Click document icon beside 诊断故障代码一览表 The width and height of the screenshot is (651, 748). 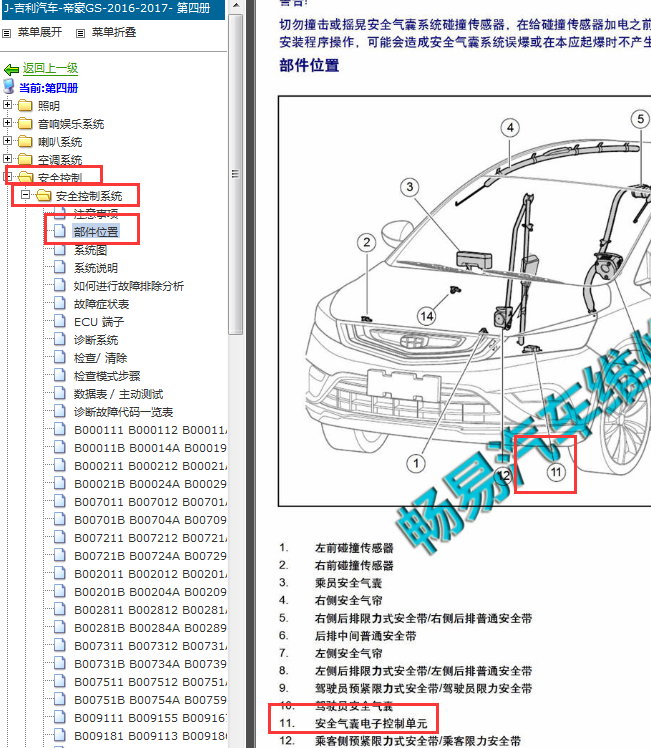(x=60, y=411)
